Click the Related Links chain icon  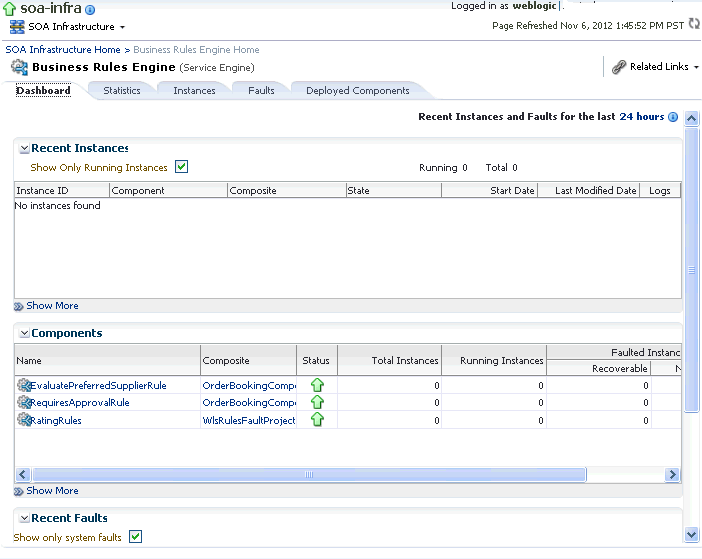[619, 67]
